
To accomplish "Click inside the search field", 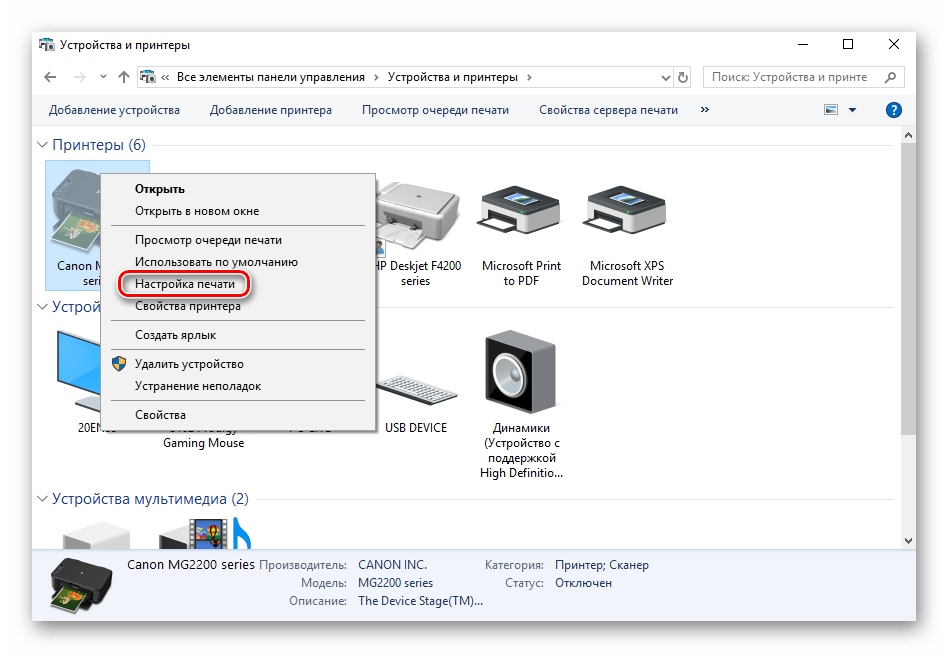I will click(795, 76).
